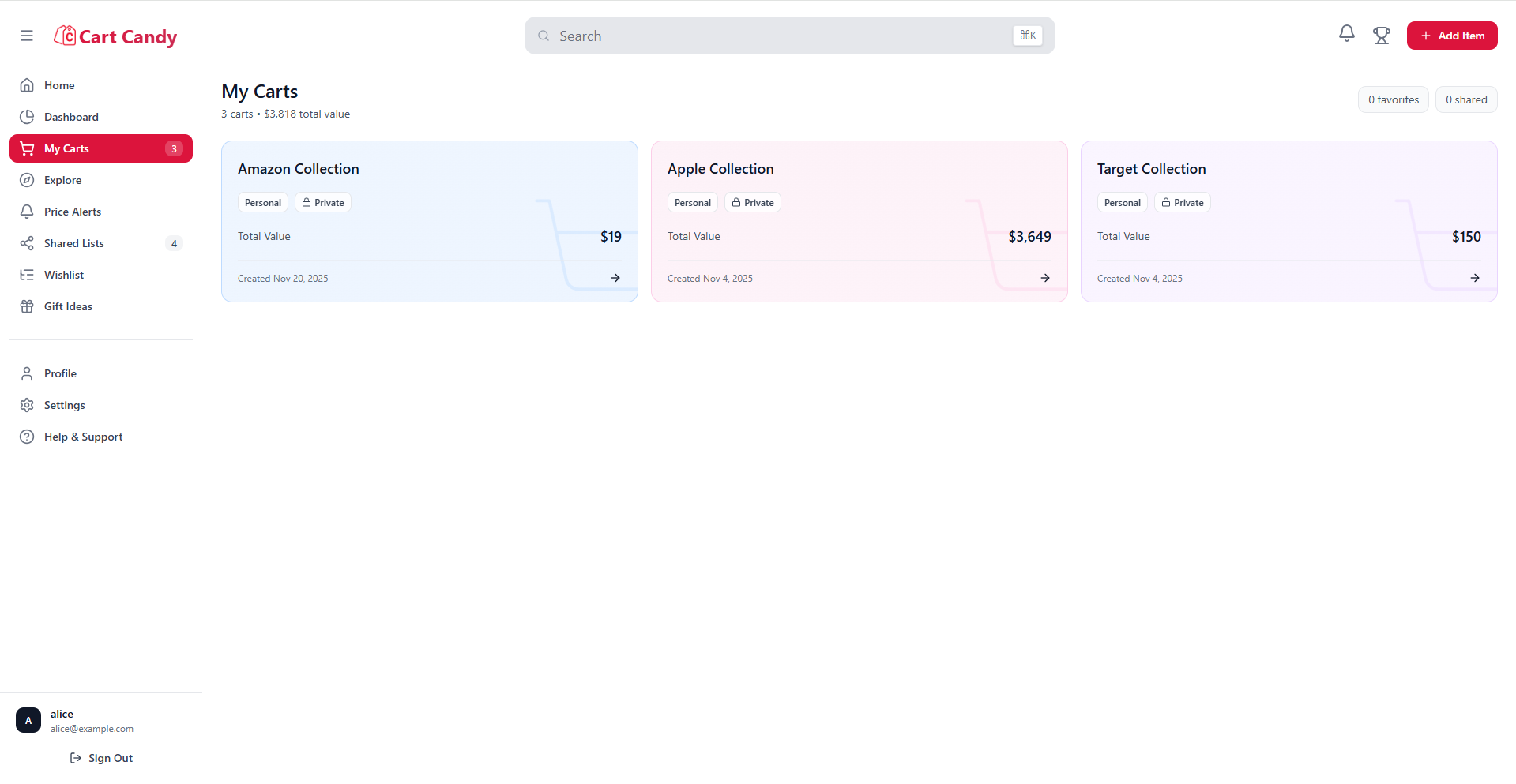Toggle Private status on Target Collection
The image size is (1516, 784).
point(1182,202)
